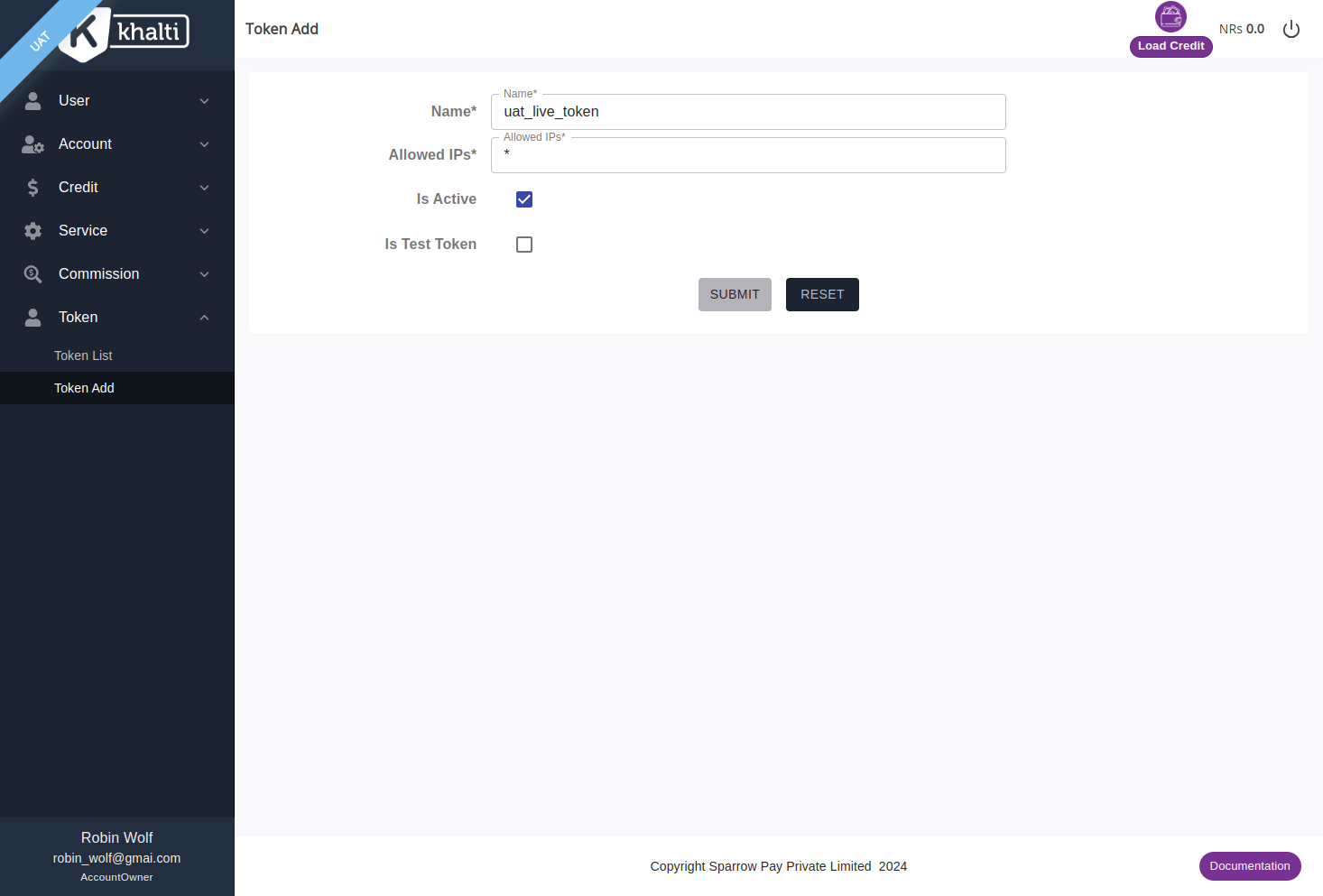Open the User menu item
The width and height of the screenshot is (1323, 896).
coord(117,101)
